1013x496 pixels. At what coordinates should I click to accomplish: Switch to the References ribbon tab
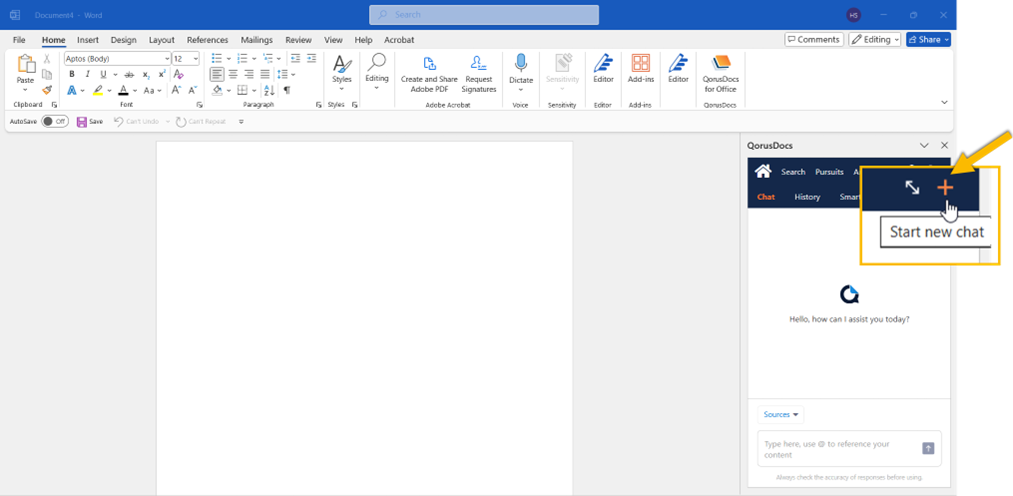(207, 40)
